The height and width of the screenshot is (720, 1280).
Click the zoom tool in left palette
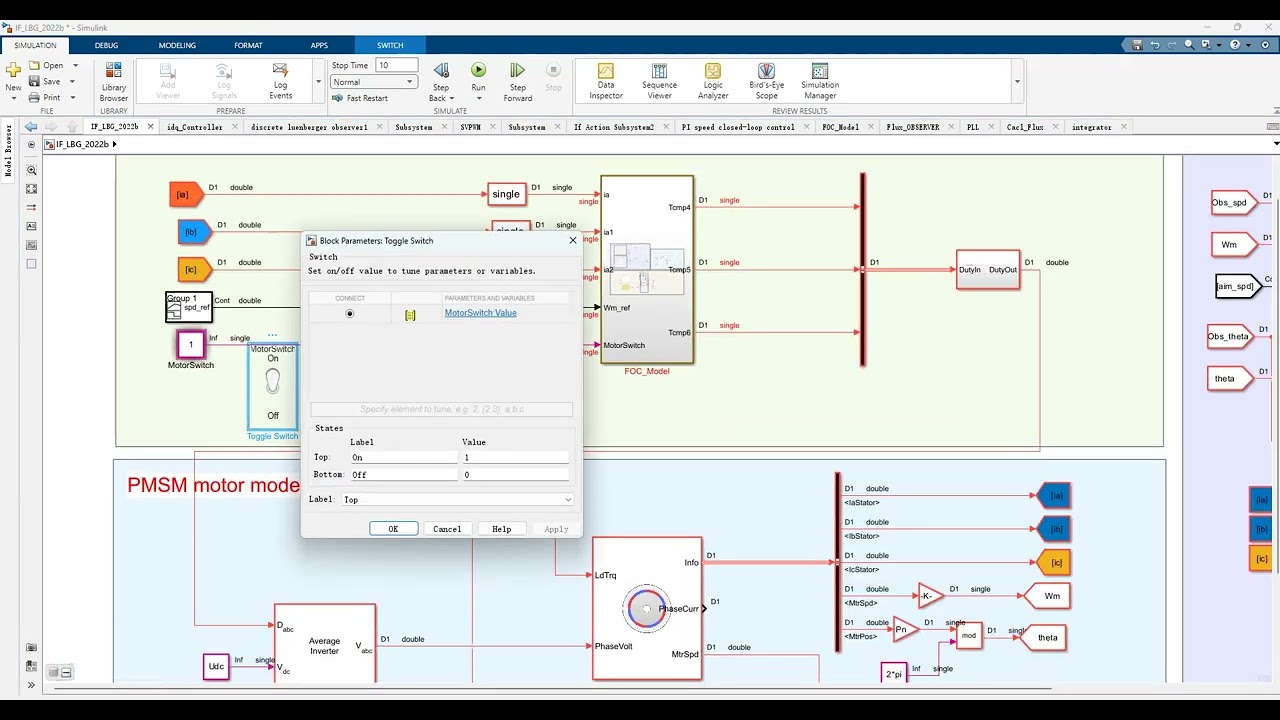[x=32, y=170]
